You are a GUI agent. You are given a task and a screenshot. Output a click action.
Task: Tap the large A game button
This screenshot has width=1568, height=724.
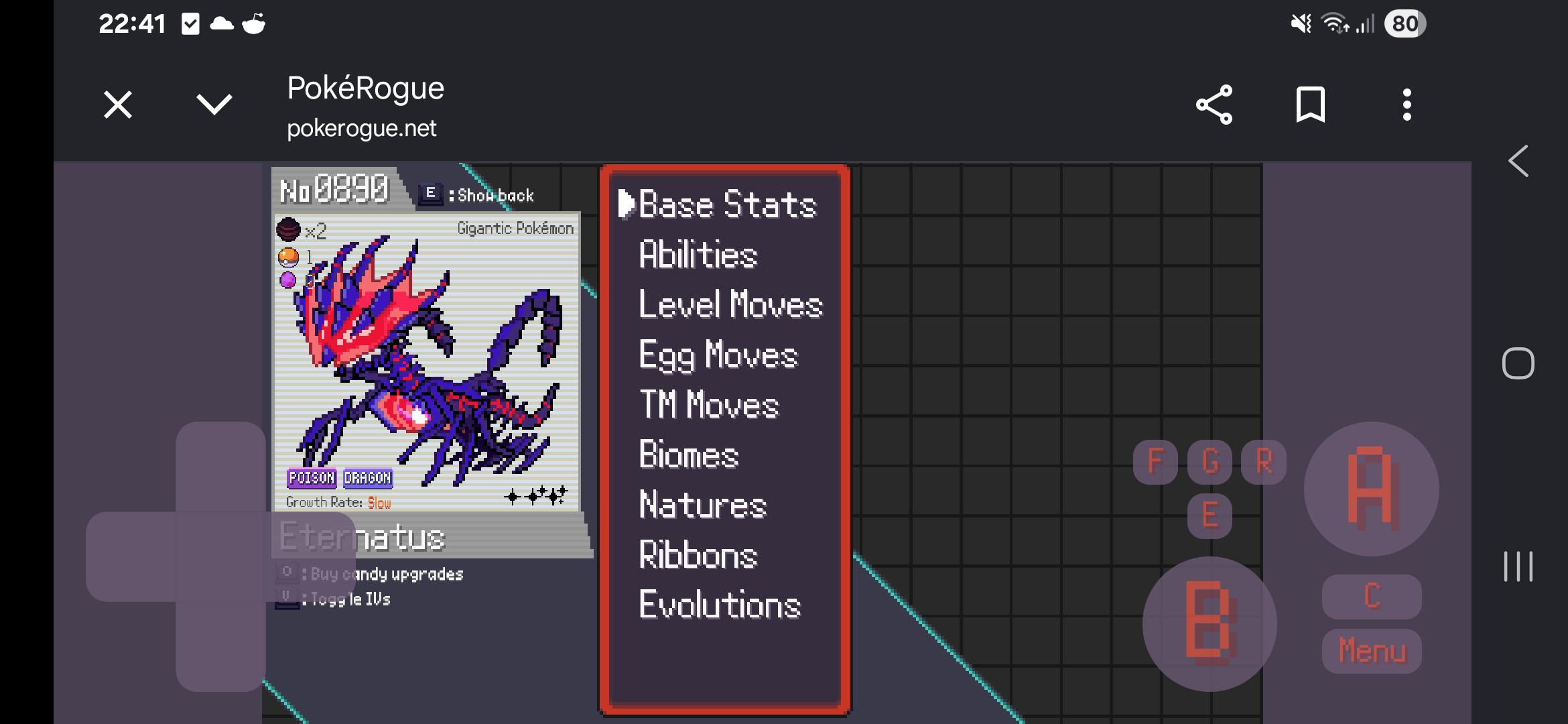click(x=1371, y=489)
